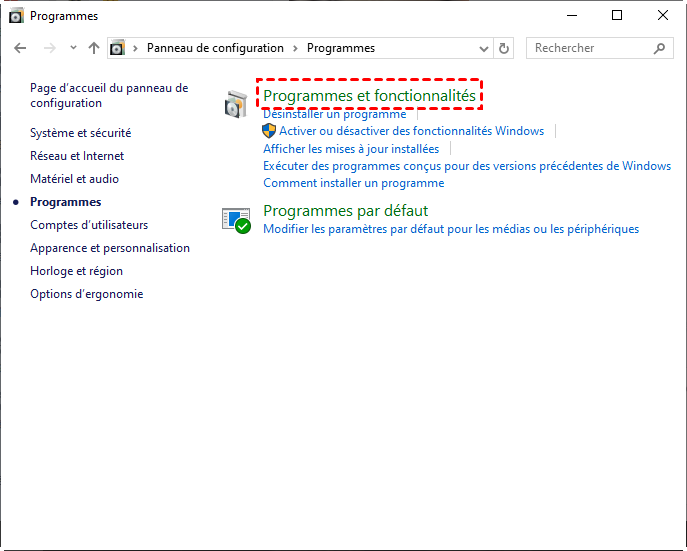Click the Control Panel icon in address bar
Screen dimensions: 687x551
(x=118, y=48)
